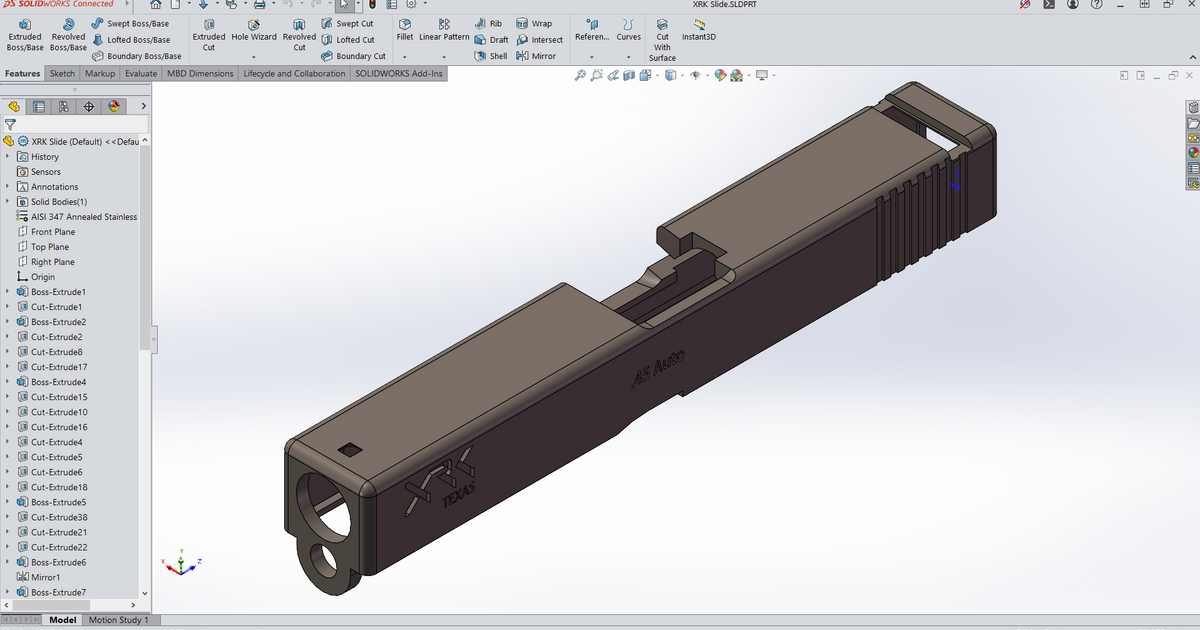This screenshot has height=630, width=1200.
Task: Select the Zoom to Fit icon
Action: tap(580, 74)
